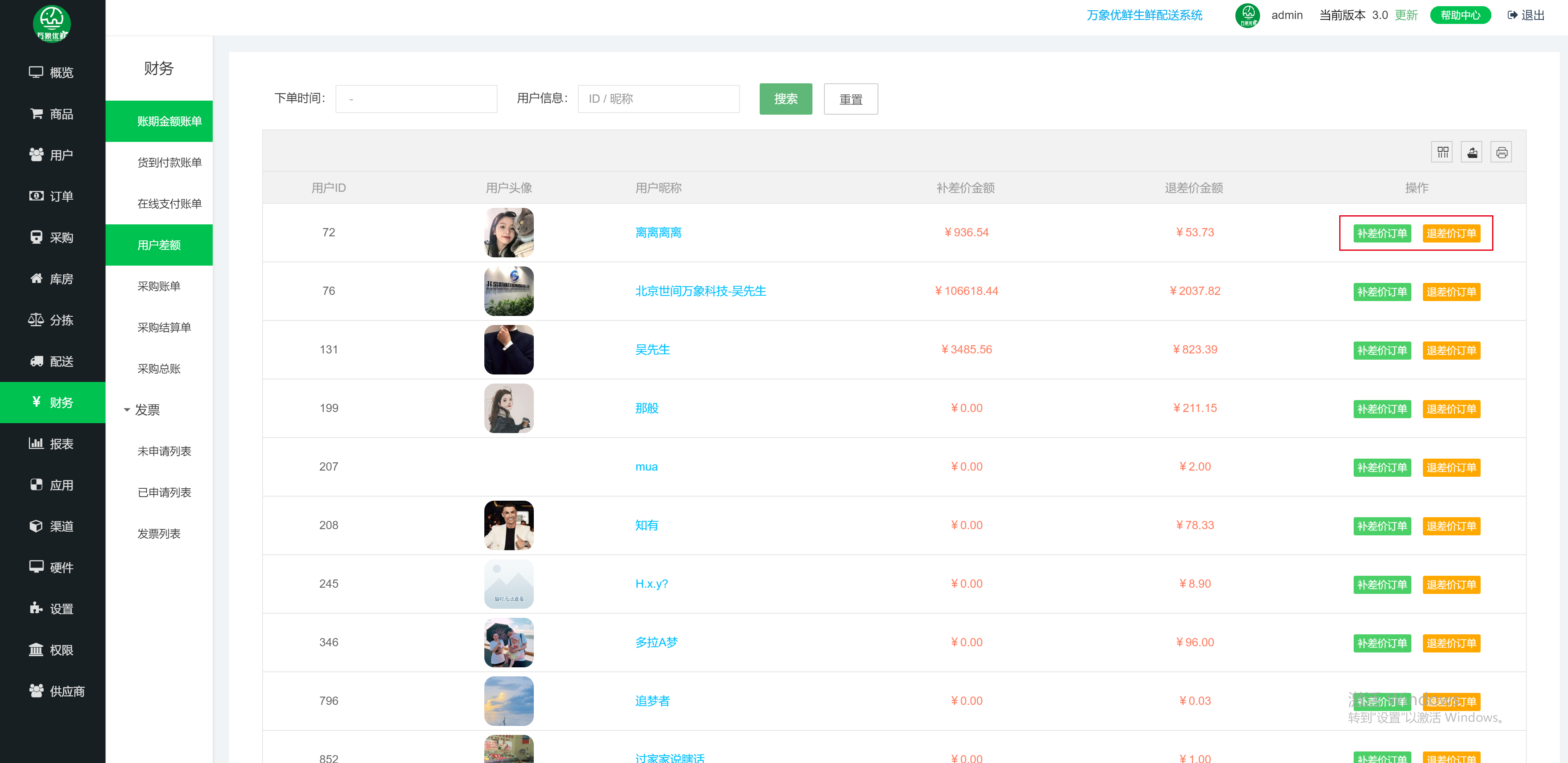Screen dimensions: 1568x763
Task: Click the column filter grid icon
Action: 1442,152
